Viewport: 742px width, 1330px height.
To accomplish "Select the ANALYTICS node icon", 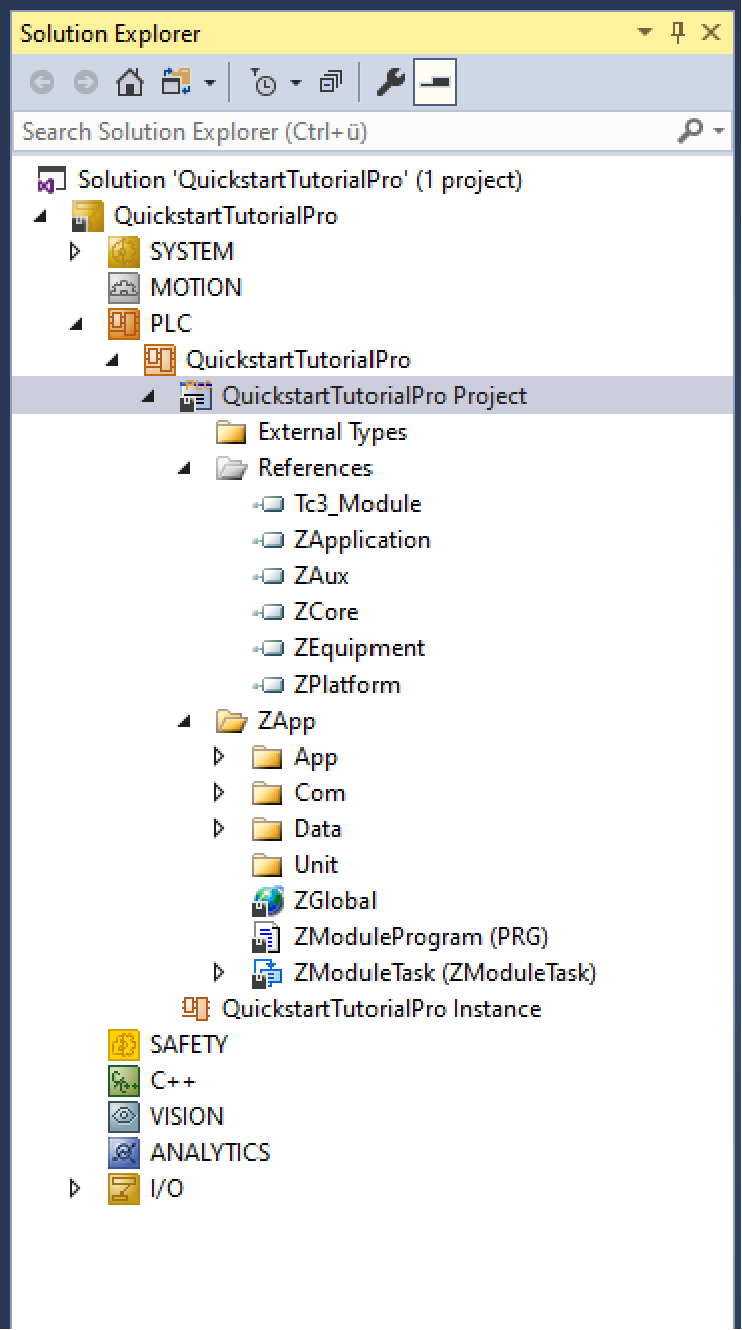I will point(124,1153).
